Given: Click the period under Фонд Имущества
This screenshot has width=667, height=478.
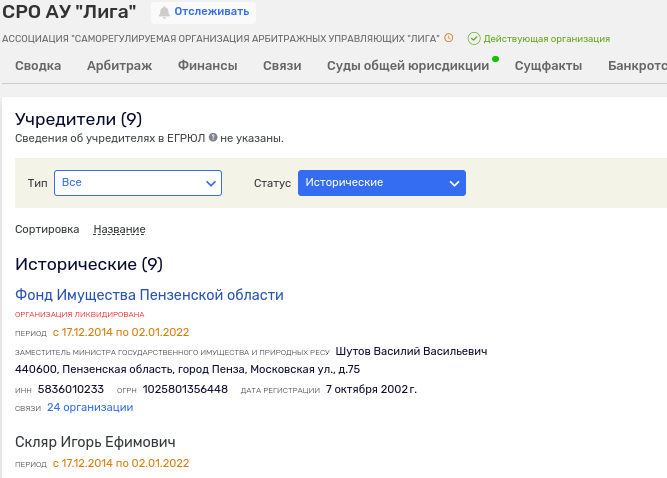Looking at the screenshot, I should [x=121, y=332].
